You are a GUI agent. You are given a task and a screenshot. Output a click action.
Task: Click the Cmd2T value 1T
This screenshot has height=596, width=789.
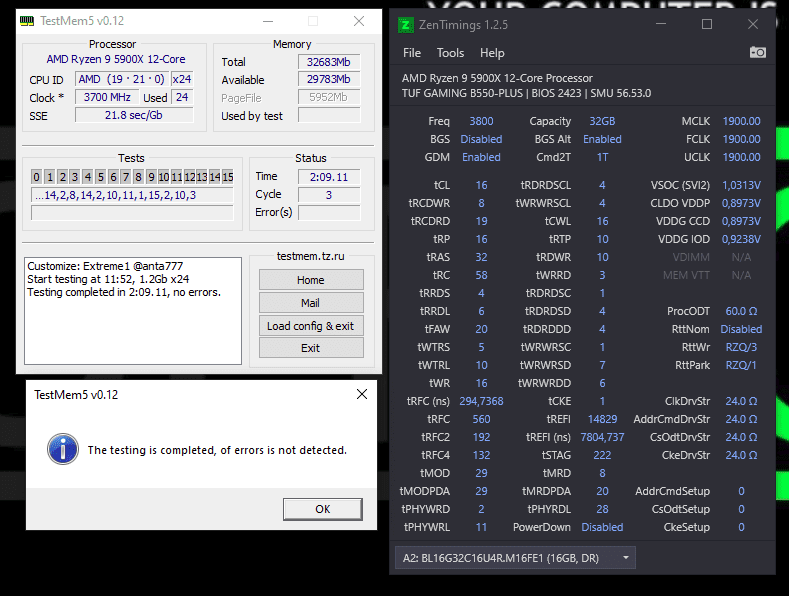tap(602, 157)
